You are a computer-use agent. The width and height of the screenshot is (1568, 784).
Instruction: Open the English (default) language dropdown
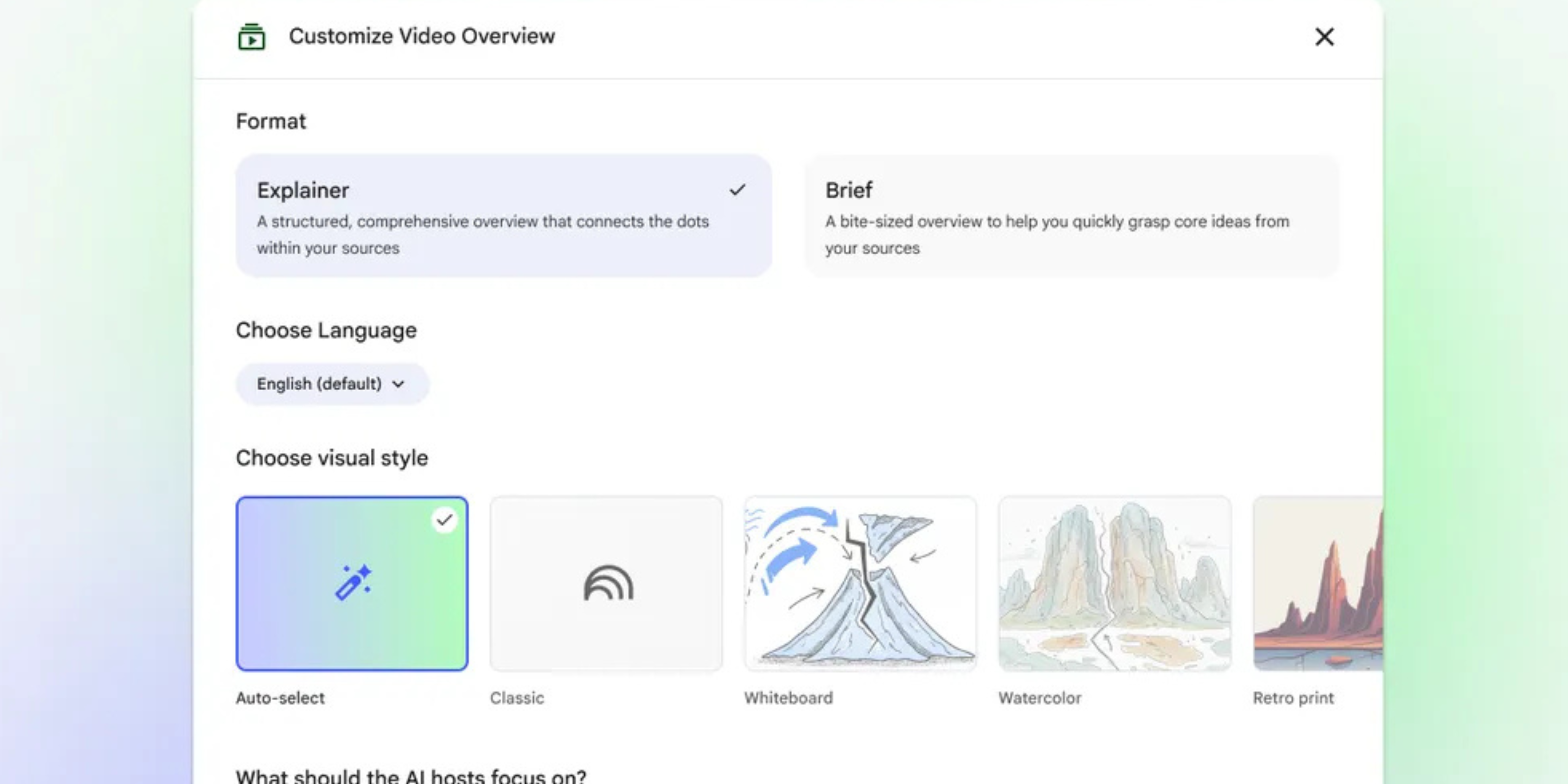click(332, 384)
